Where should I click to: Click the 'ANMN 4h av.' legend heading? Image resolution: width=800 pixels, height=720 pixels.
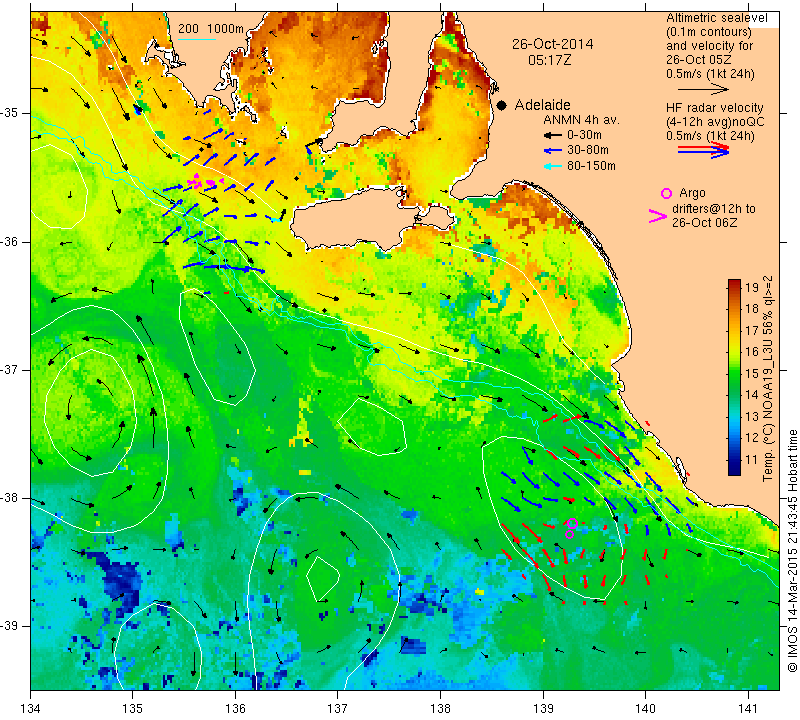coord(581,120)
